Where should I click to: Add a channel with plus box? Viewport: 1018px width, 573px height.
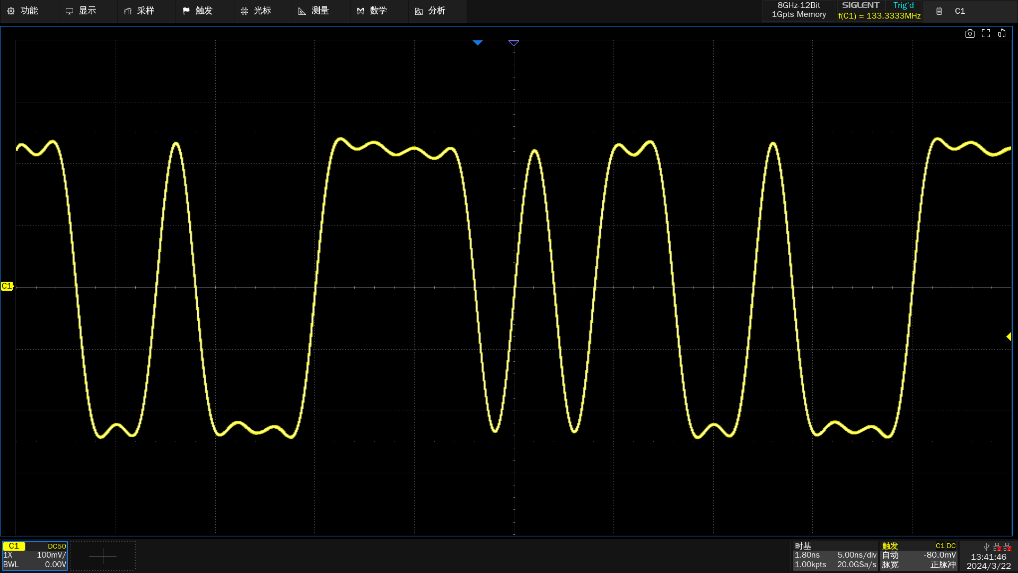[103, 556]
